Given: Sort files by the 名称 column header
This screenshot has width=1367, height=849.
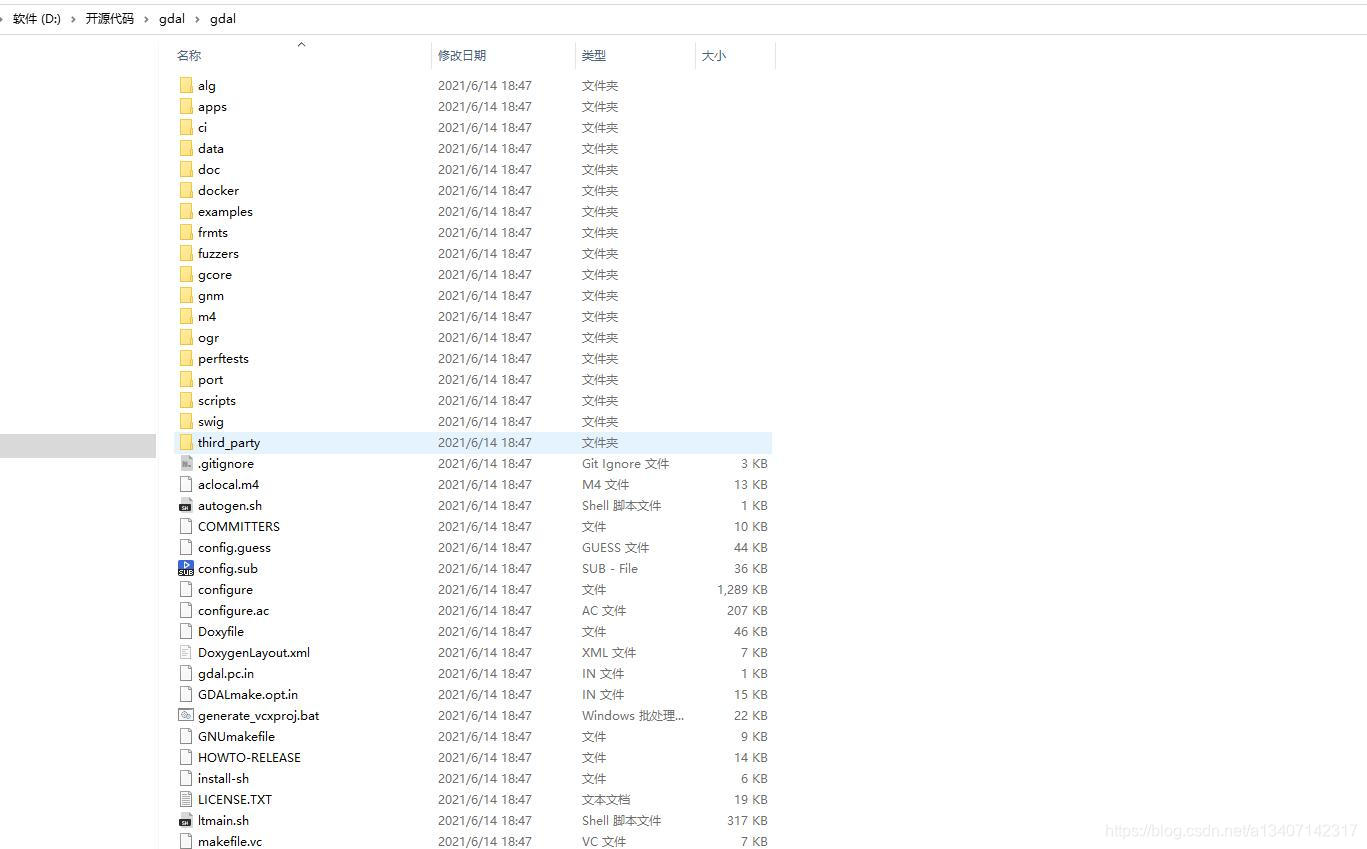Looking at the screenshot, I should click(x=189, y=56).
